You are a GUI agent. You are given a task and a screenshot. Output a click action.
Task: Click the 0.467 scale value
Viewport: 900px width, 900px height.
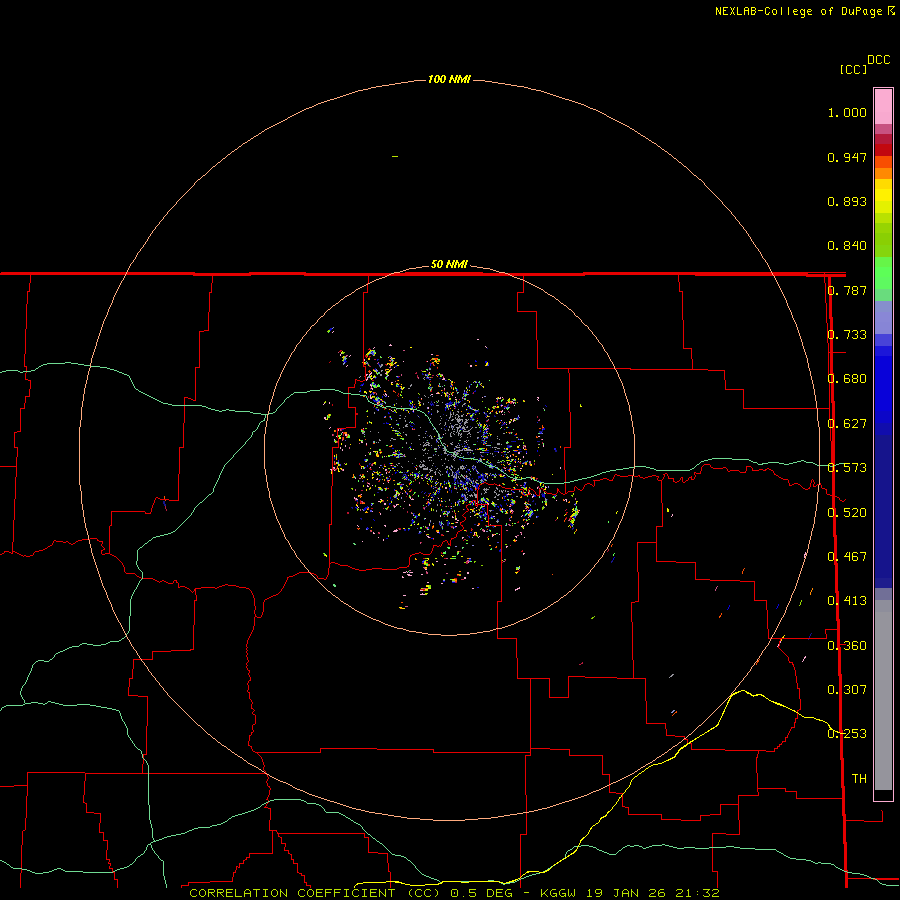point(847,557)
